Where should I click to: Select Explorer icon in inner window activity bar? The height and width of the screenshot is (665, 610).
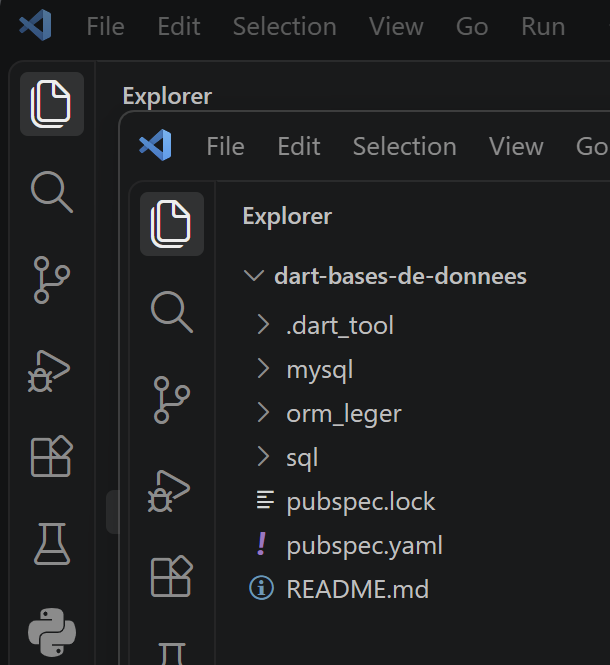[172, 224]
